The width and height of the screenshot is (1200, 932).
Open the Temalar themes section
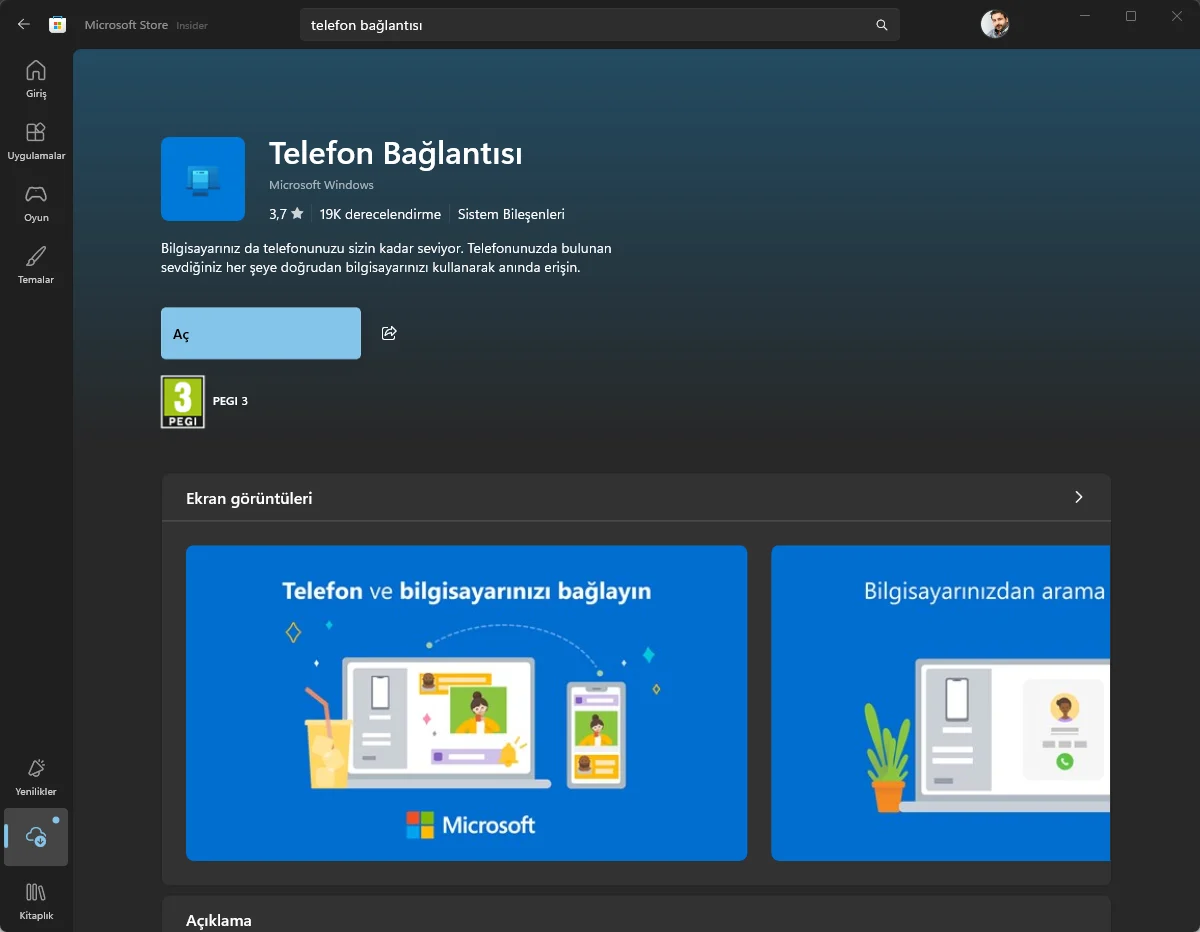point(36,266)
